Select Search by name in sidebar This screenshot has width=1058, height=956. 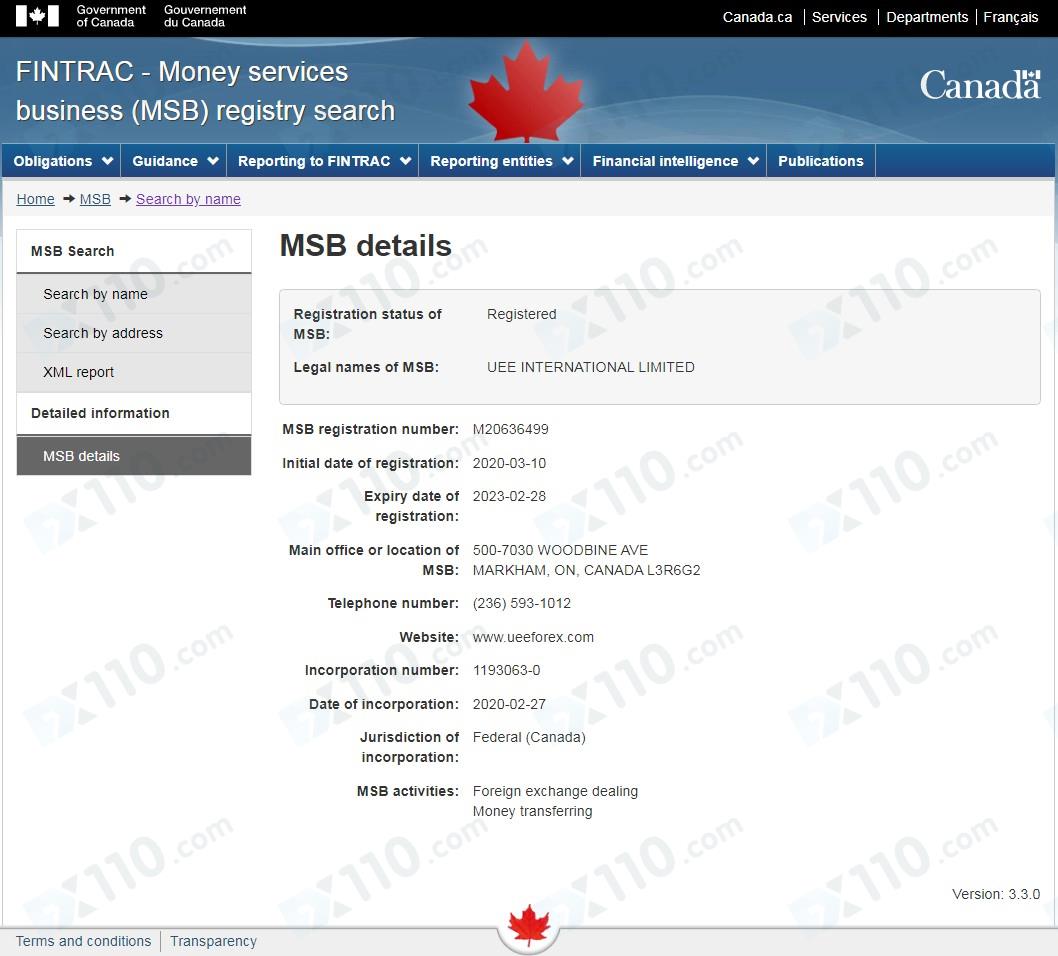(134, 294)
